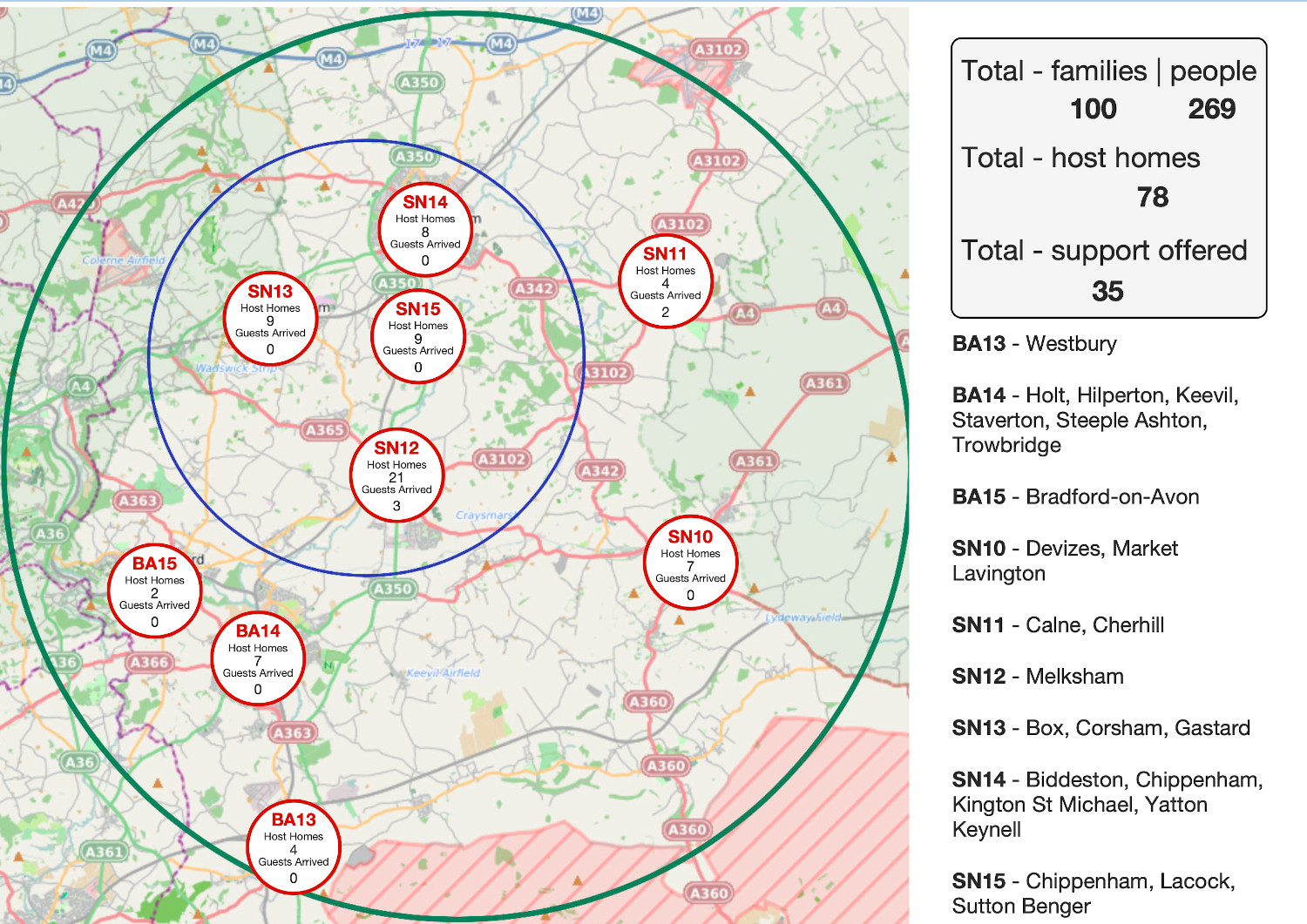Click the SN14 postcode marker

coord(425,230)
